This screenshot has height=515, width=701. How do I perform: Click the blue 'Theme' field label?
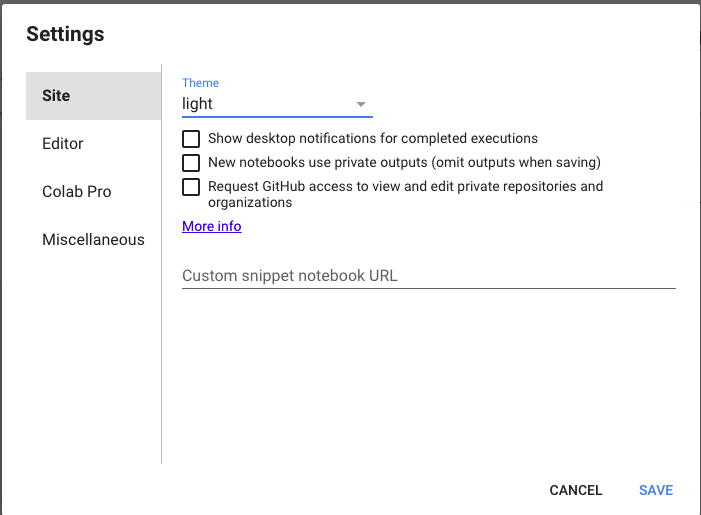point(200,83)
